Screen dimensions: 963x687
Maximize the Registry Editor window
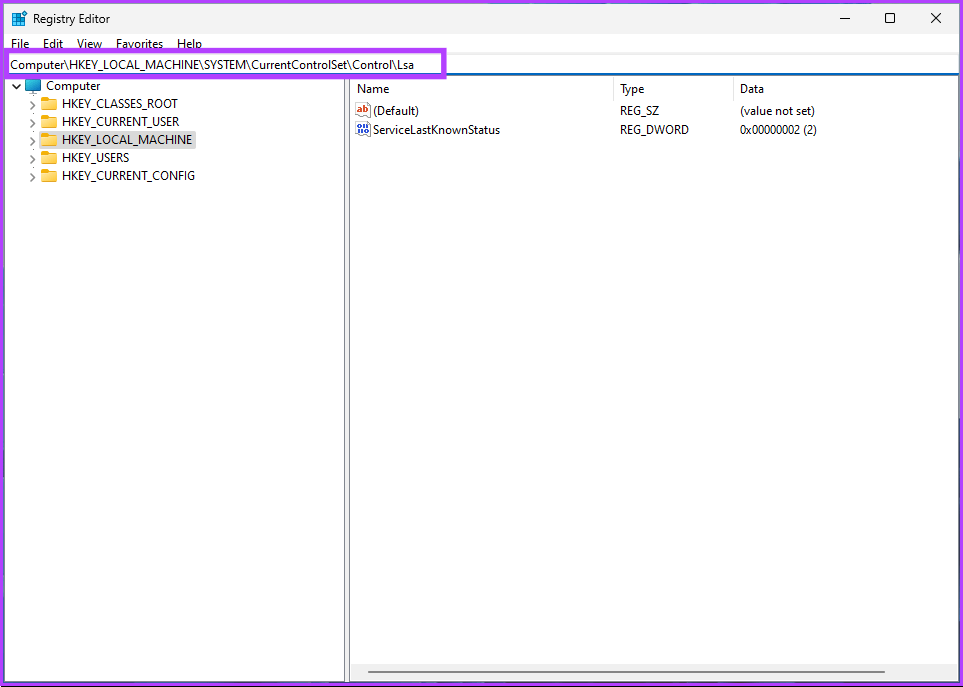tap(890, 18)
